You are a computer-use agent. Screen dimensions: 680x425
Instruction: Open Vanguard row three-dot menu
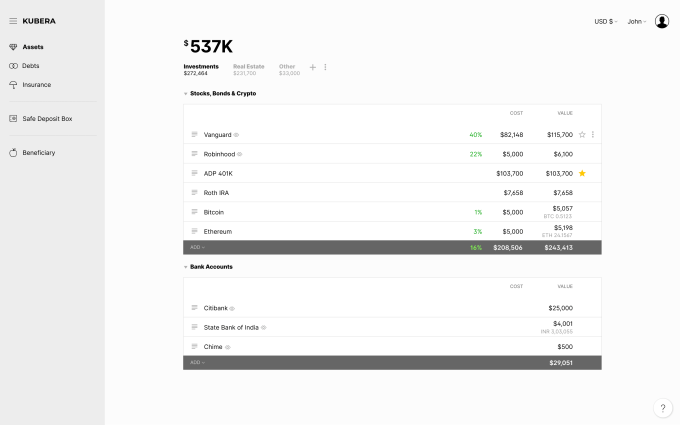pos(593,134)
